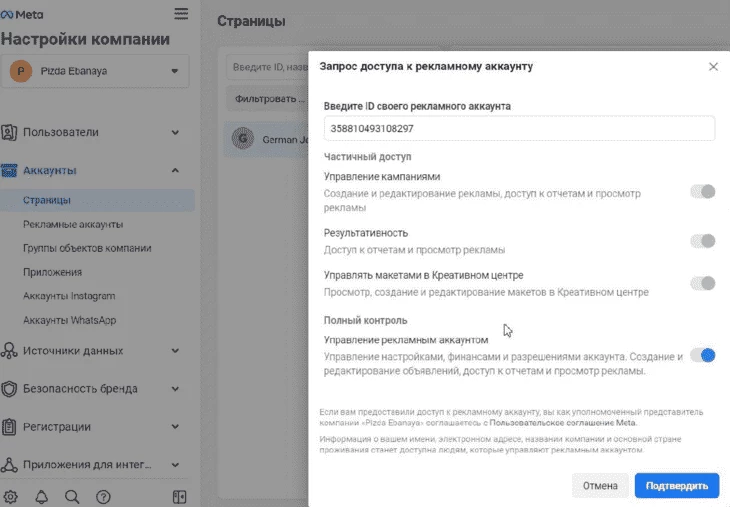This screenshot has width=730, height=507.
Task: Open notifications bell icon
Action: click(41, 497)
